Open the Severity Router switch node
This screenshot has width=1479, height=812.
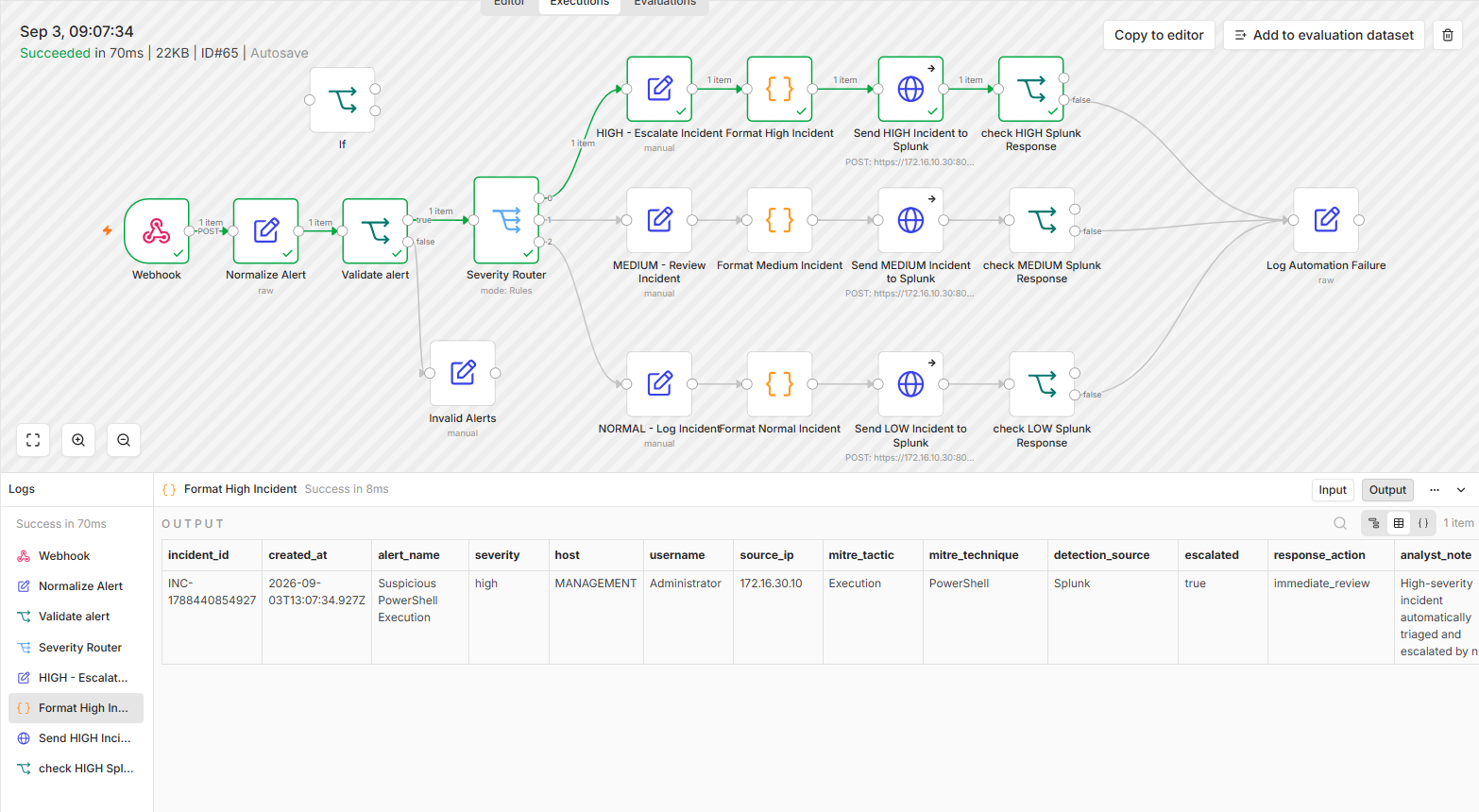506,220
